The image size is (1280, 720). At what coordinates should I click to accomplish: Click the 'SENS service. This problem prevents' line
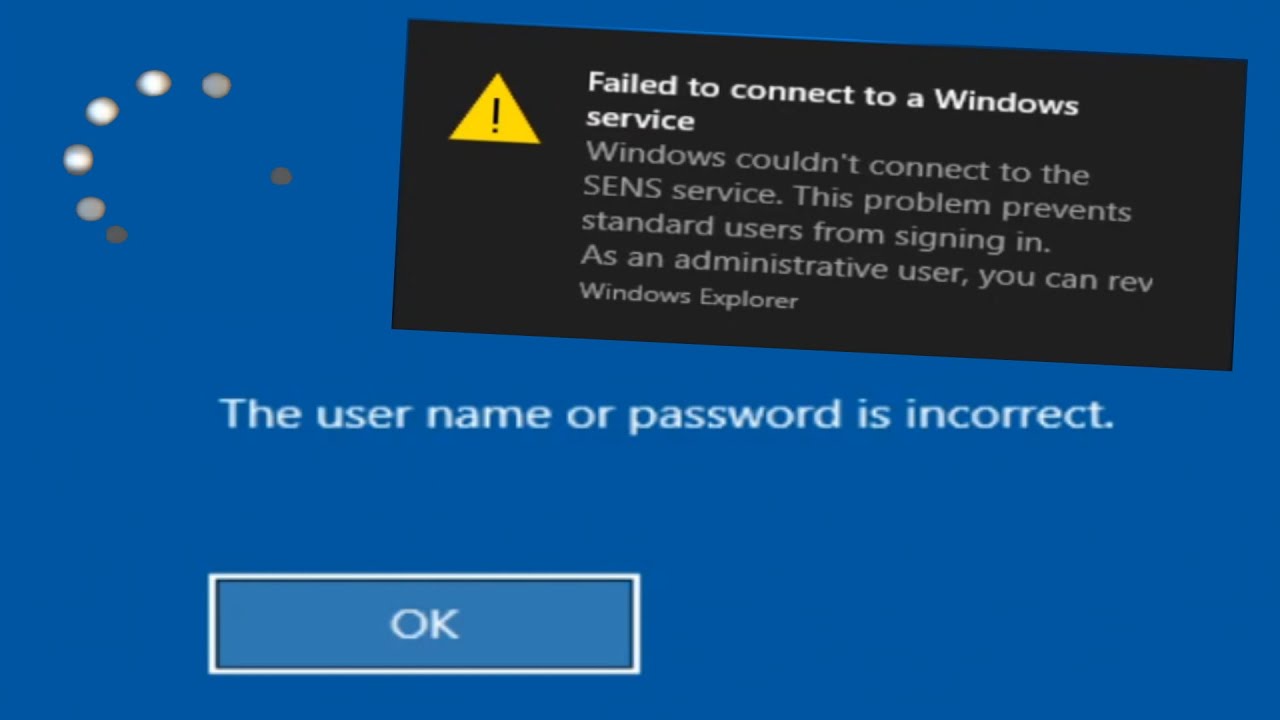[x=857, y=199]
